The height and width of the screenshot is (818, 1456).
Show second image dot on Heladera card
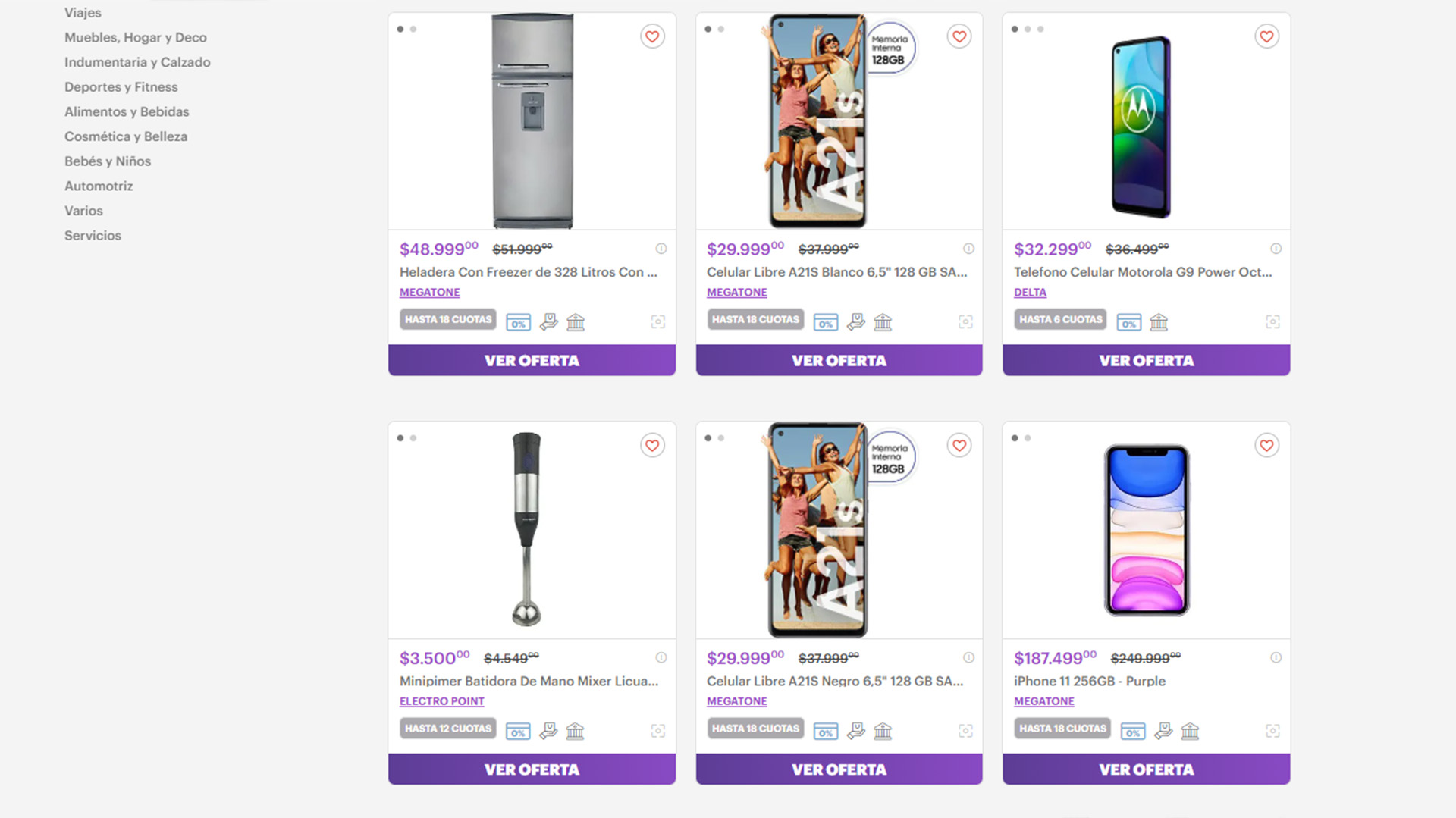click(413, 30)
